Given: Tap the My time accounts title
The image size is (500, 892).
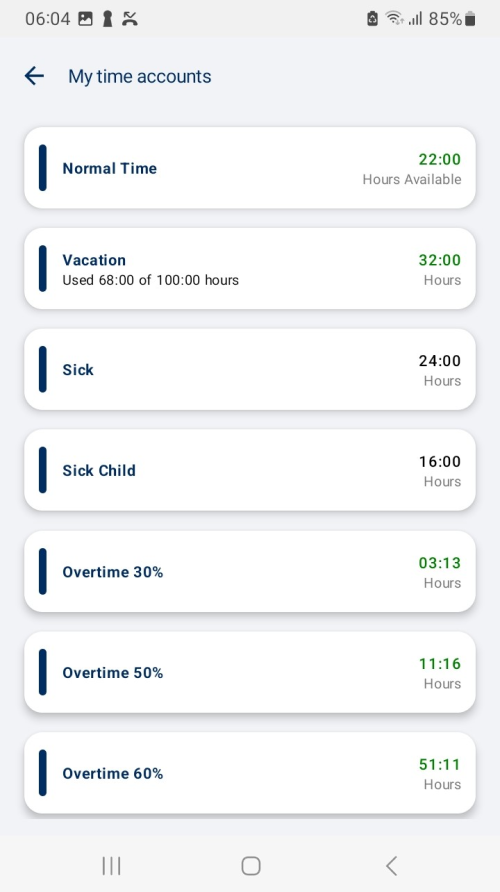Looking at the screenshot, I should pyautogui.click(x=140, y=76).
